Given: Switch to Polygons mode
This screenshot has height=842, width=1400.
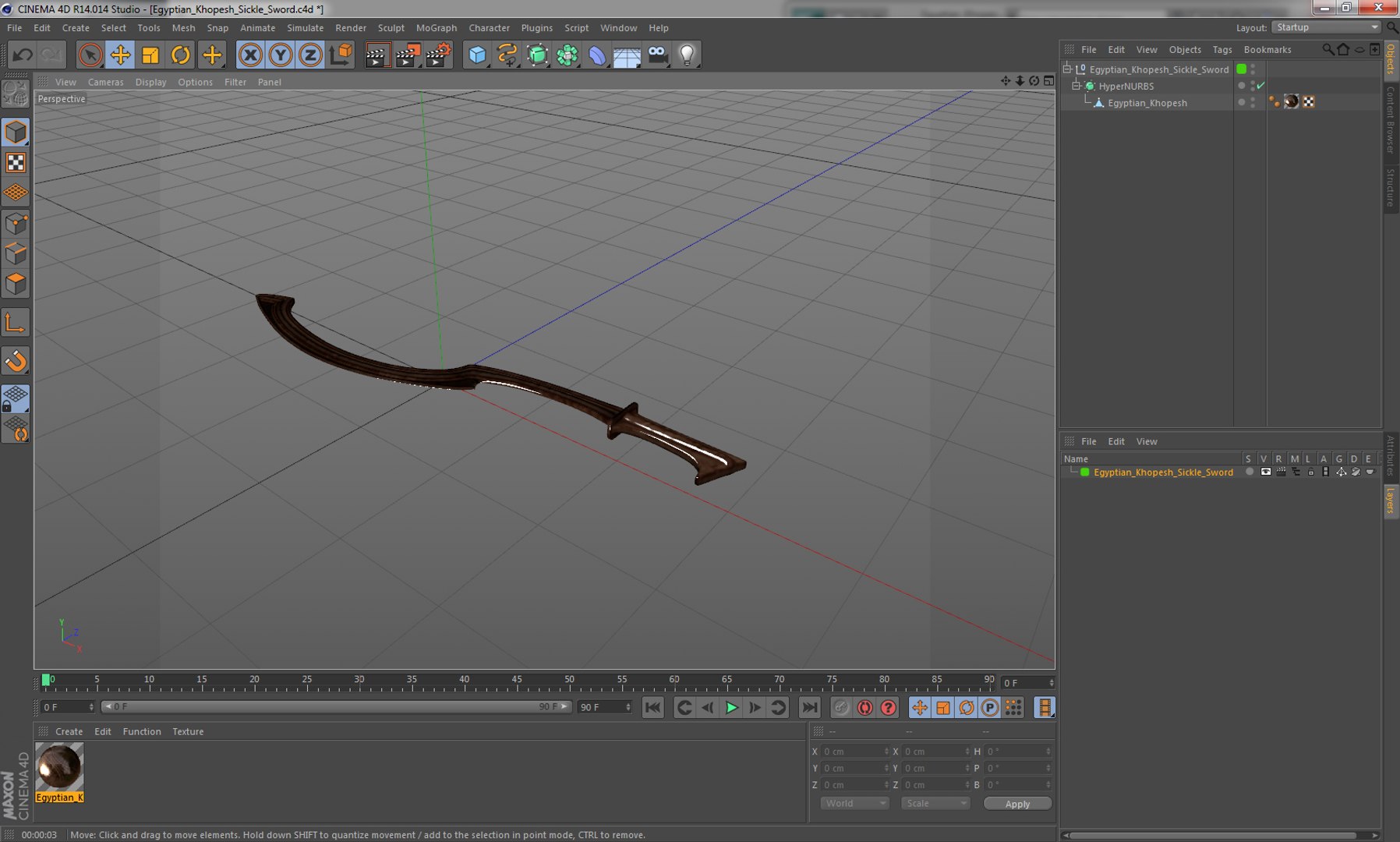Looking at the screenshot, I should tap(16, 284).
